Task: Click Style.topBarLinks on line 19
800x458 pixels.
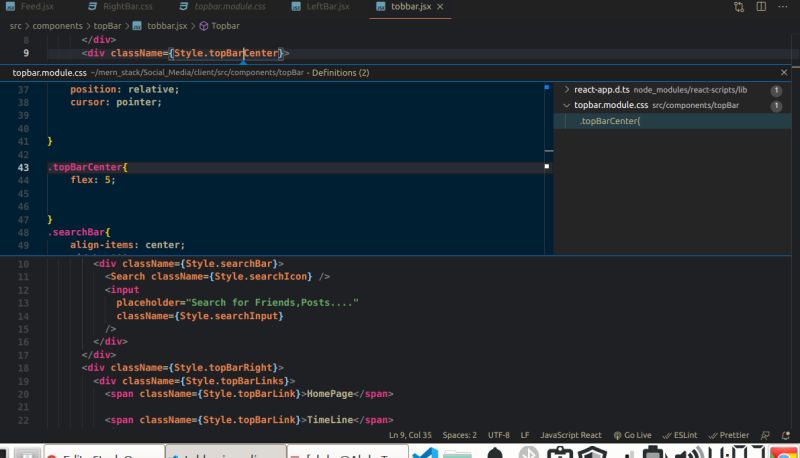Action: (235, 381)
